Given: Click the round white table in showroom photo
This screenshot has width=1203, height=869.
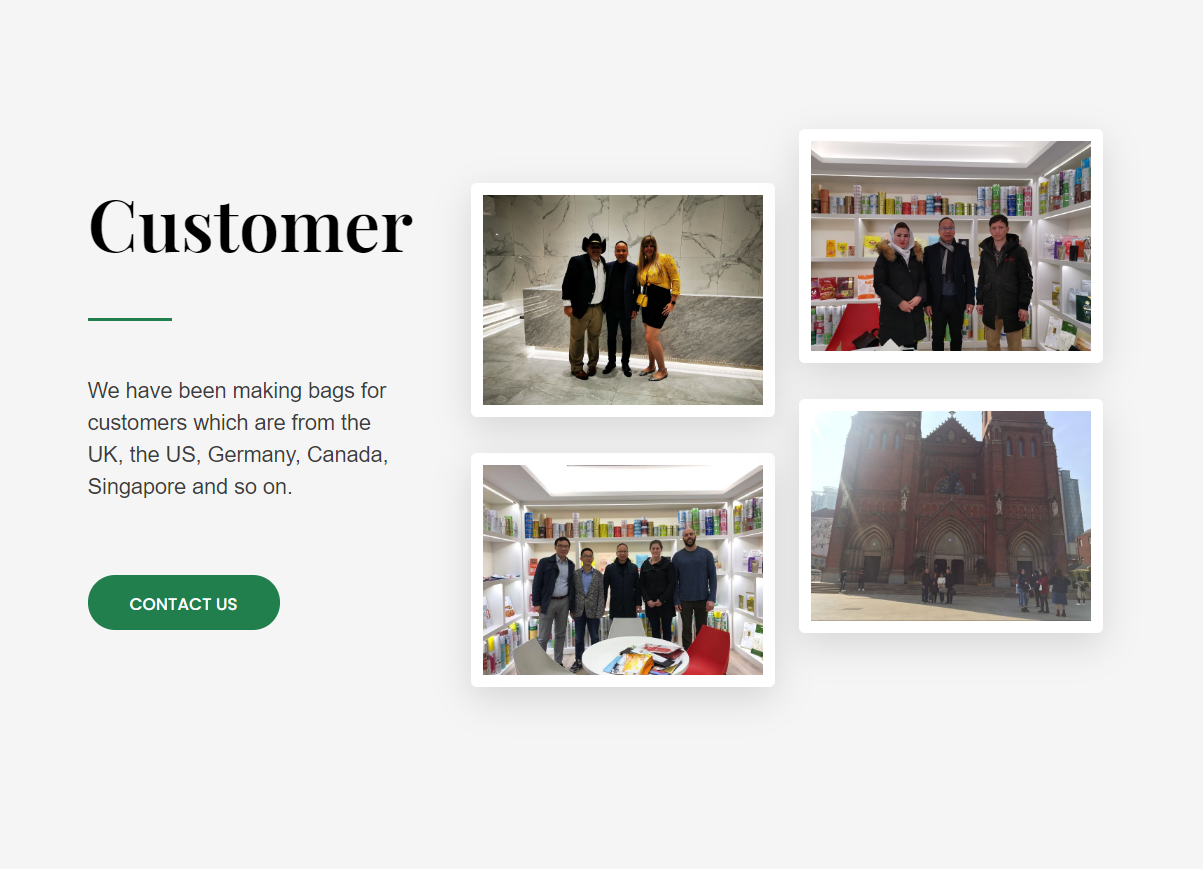Looking at the screenshot, I should click(x=636, y=657).
